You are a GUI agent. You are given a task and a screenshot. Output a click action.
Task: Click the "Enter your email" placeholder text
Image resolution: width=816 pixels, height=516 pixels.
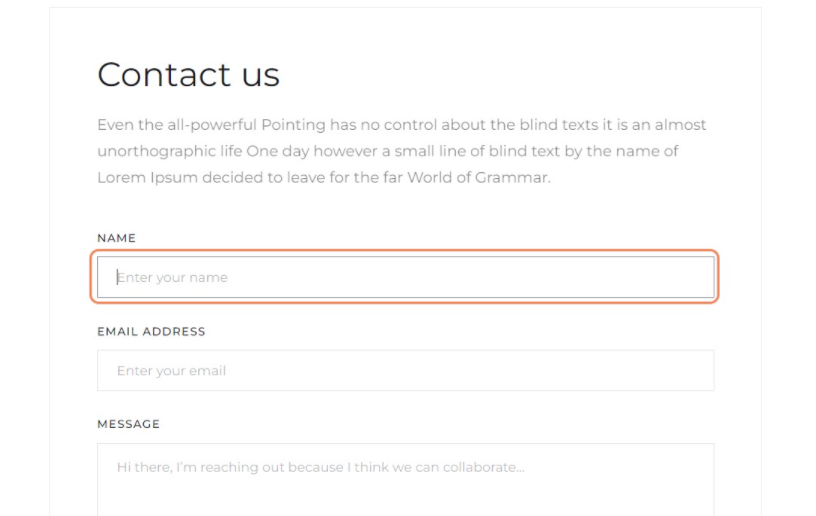click(171, 370)
